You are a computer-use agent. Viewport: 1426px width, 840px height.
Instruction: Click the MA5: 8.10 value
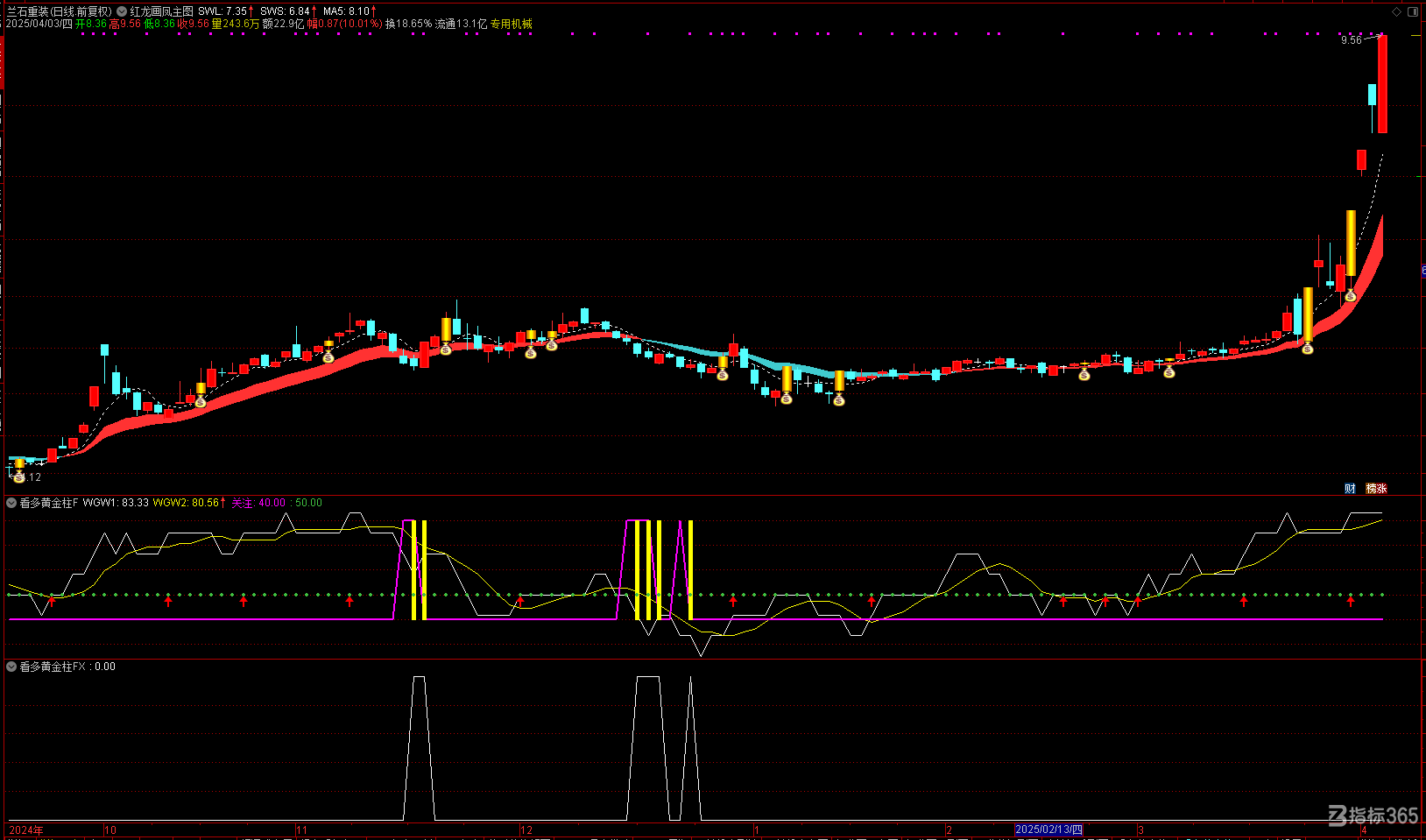pyautogui.click(x=347, y=11)
